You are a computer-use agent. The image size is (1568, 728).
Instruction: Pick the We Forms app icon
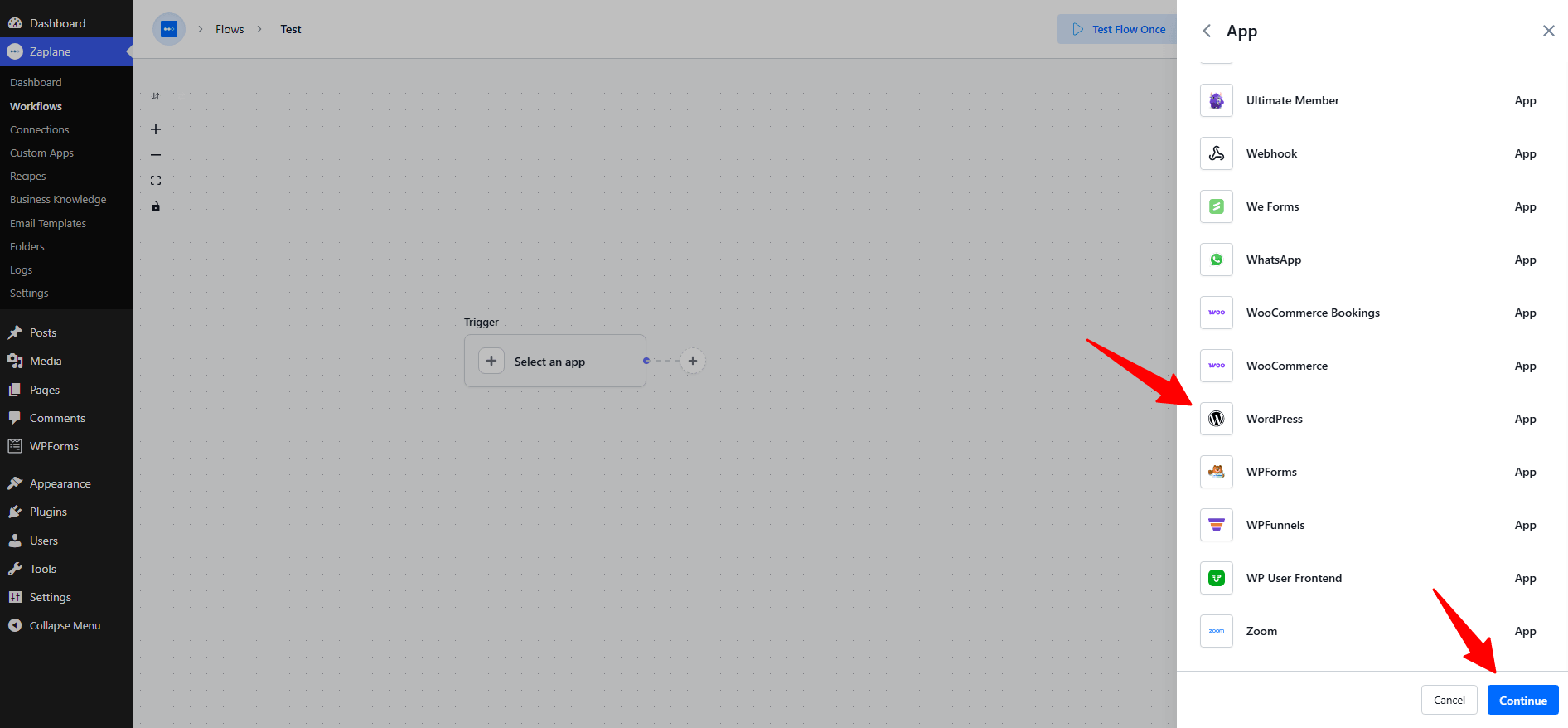1216,206
